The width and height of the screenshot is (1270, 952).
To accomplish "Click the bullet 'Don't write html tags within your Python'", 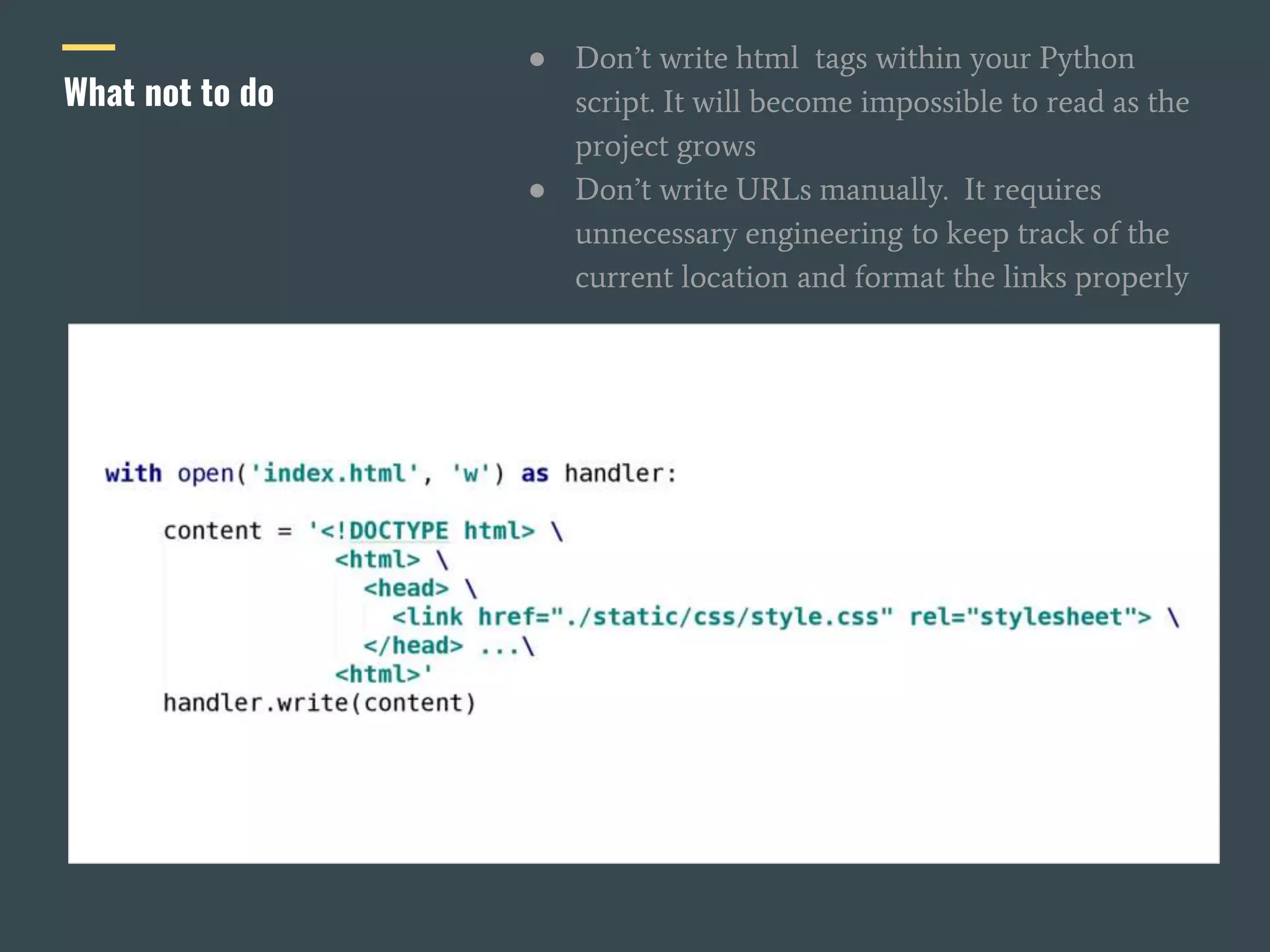I will click(855, 58).
